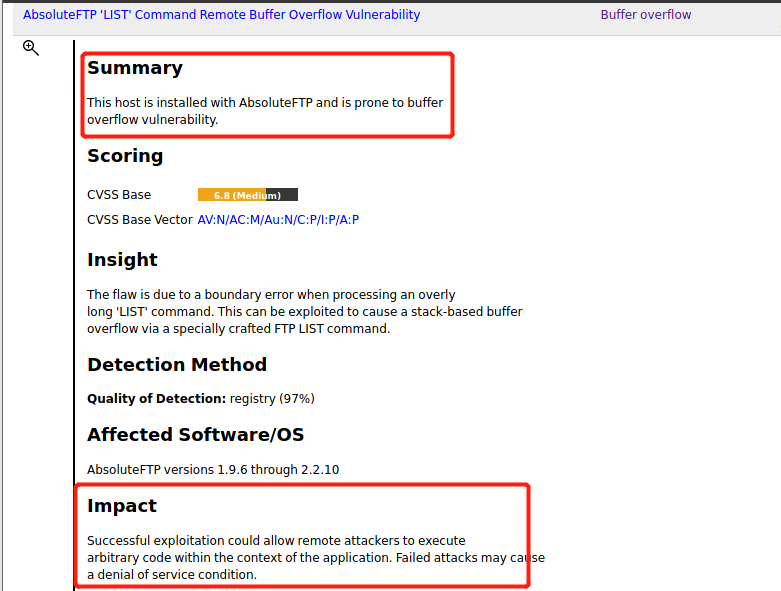
Task: Click 'Successful exploitation could allow remote attackers' text
Action: (276, 541)
